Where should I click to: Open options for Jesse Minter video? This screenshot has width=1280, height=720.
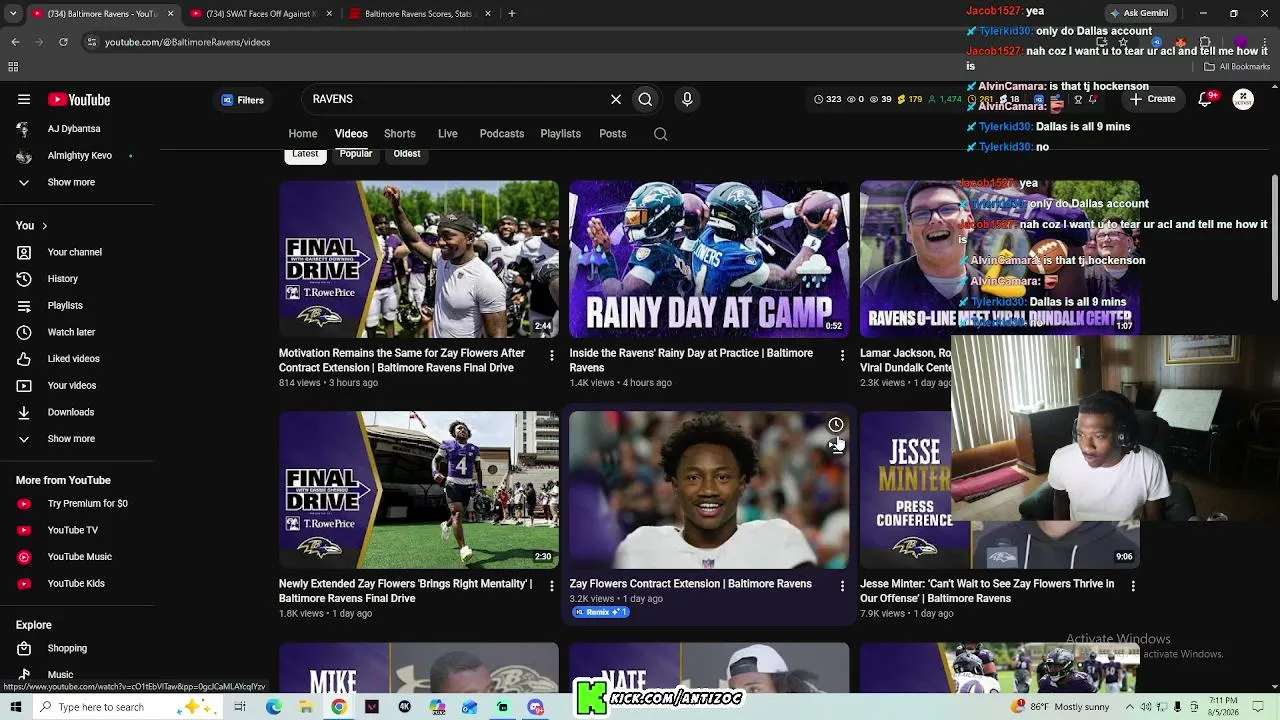[1133, 586]
